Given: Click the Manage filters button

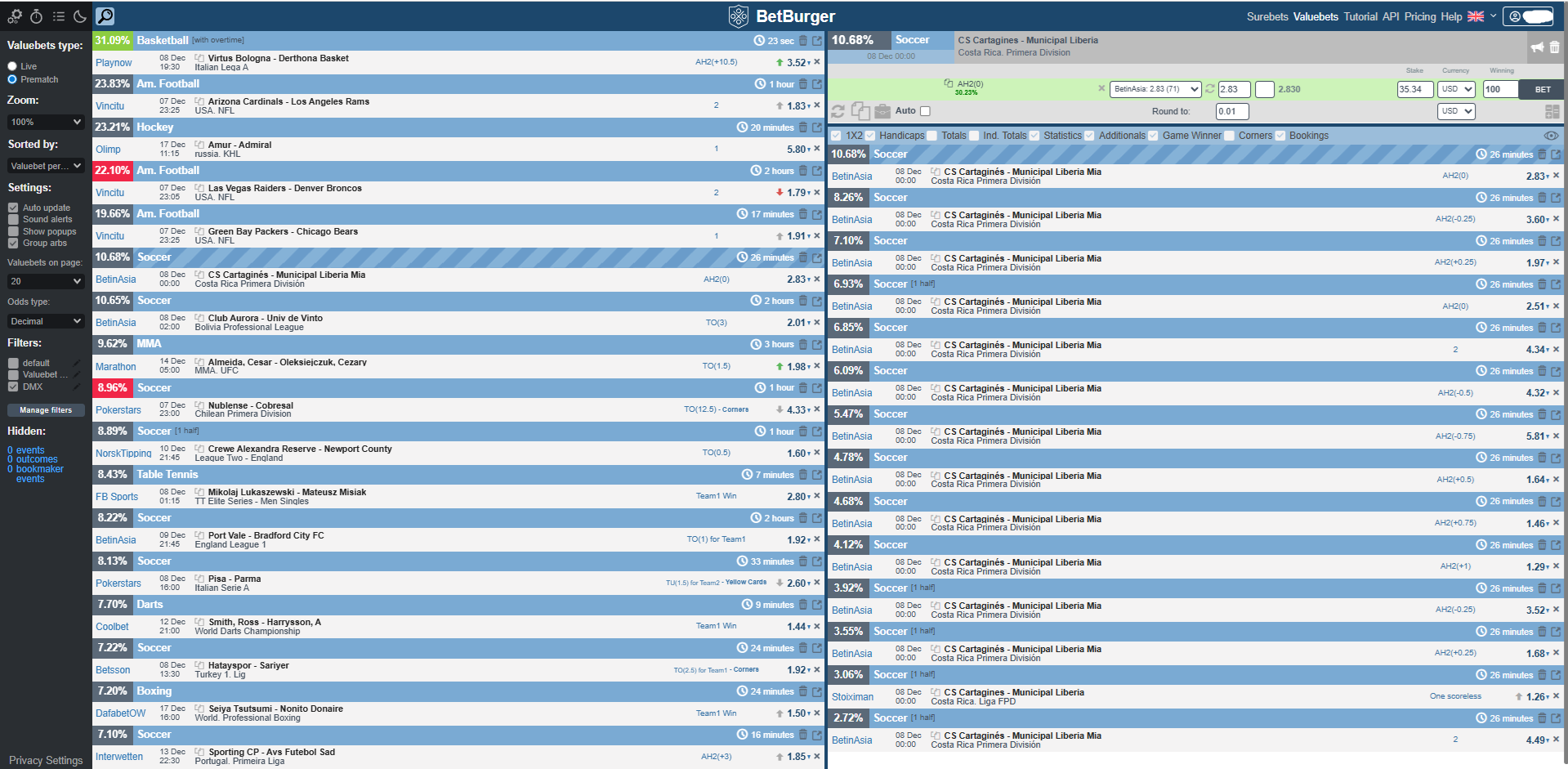Looking at the screenshot, I should 45,409.
